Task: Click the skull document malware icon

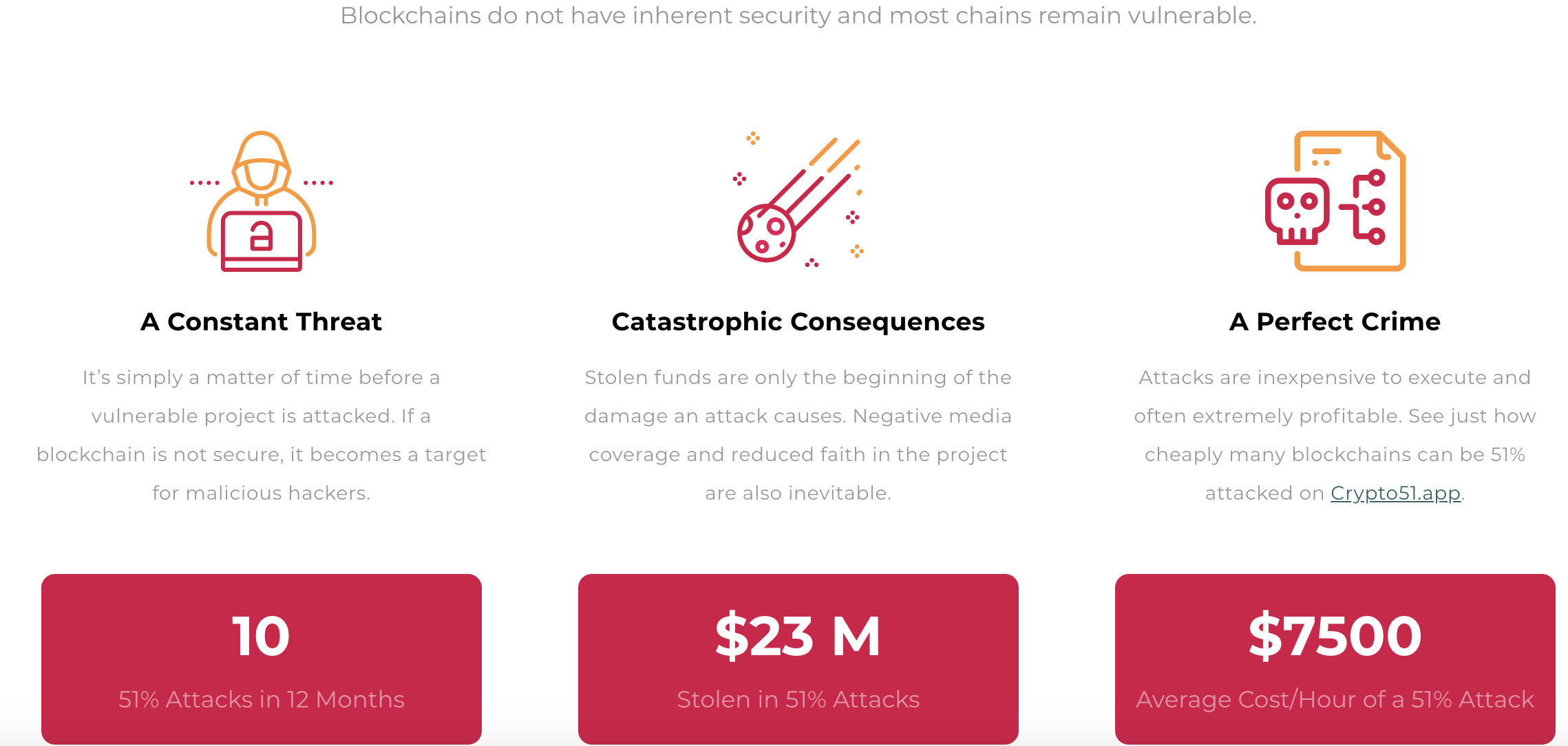Action: [x=1335, y=200]
